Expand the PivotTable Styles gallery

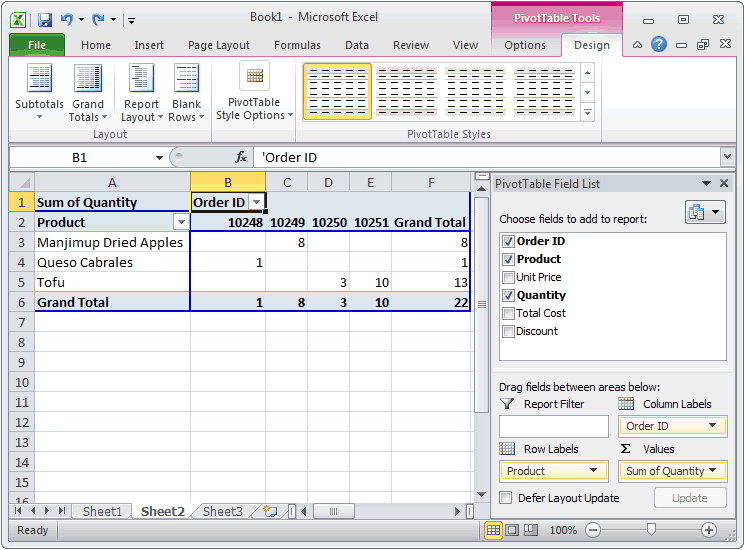588,113
